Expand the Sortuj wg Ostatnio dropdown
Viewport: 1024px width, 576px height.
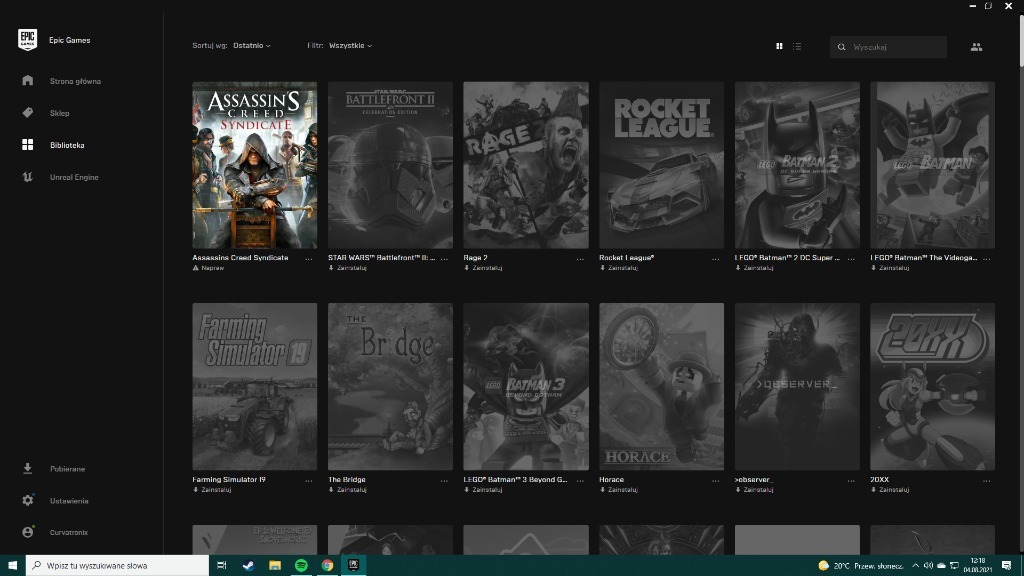click(x=251, y=46)
